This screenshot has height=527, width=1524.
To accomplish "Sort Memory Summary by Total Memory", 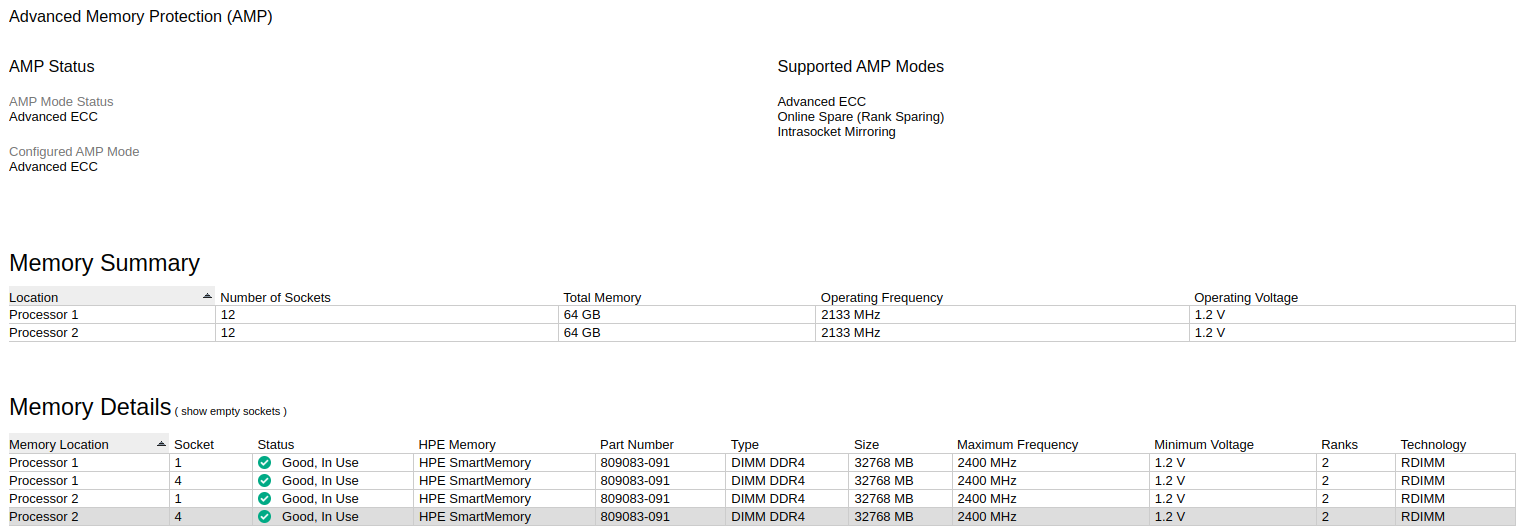I will (x=602, y=297).
